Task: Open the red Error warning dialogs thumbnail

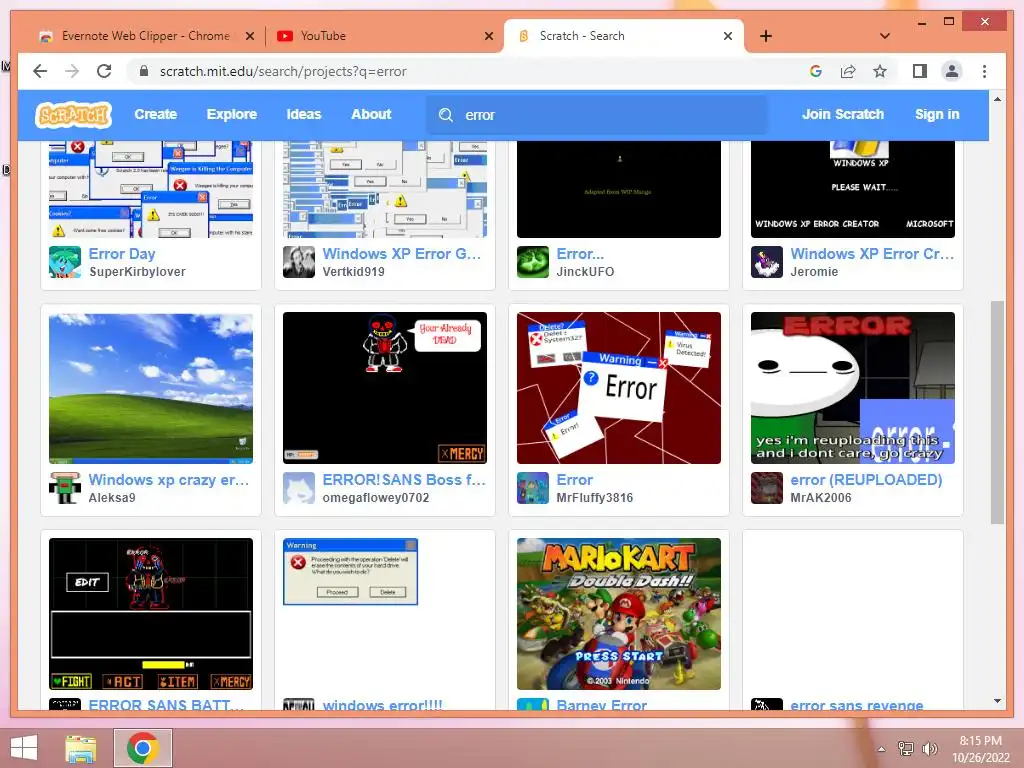Action: coord(618,388)
